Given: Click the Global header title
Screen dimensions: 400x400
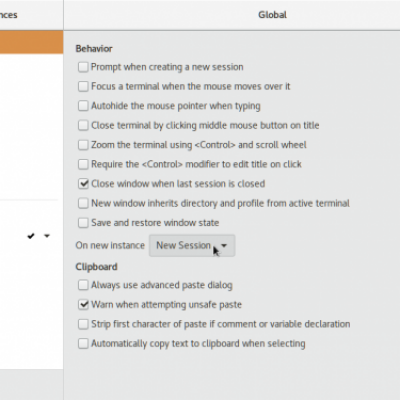Looking at the screenshot, I should point(272,15).
